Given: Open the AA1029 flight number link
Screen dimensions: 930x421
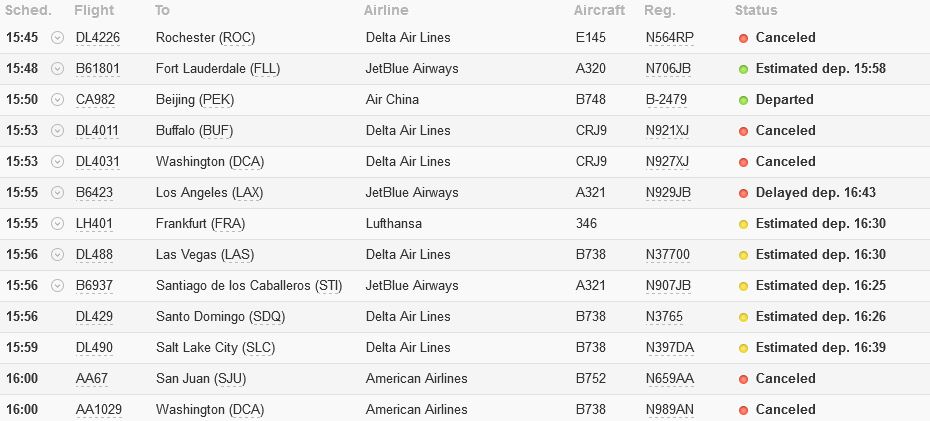Looking at the screenshot, I should tap(97, 410).
